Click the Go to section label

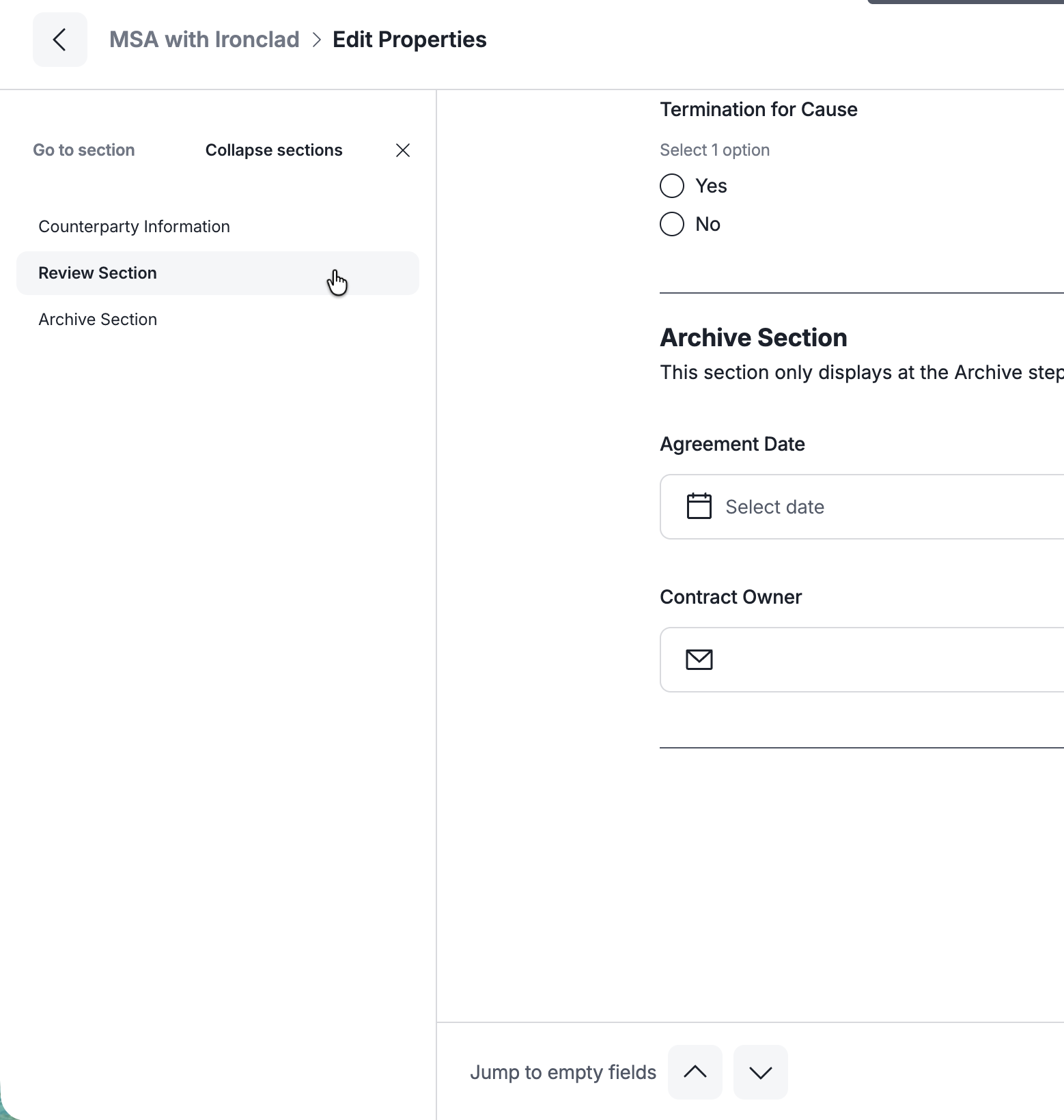click(84, 150)
